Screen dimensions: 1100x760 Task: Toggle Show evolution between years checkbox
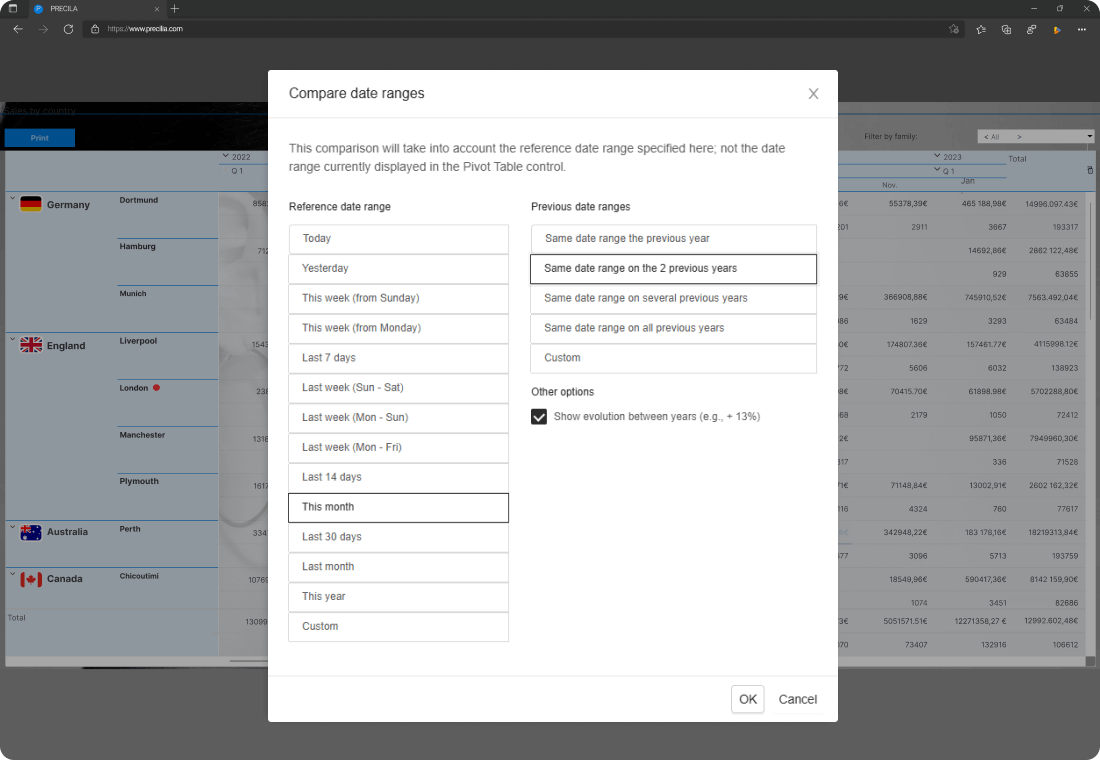[539, 417]
